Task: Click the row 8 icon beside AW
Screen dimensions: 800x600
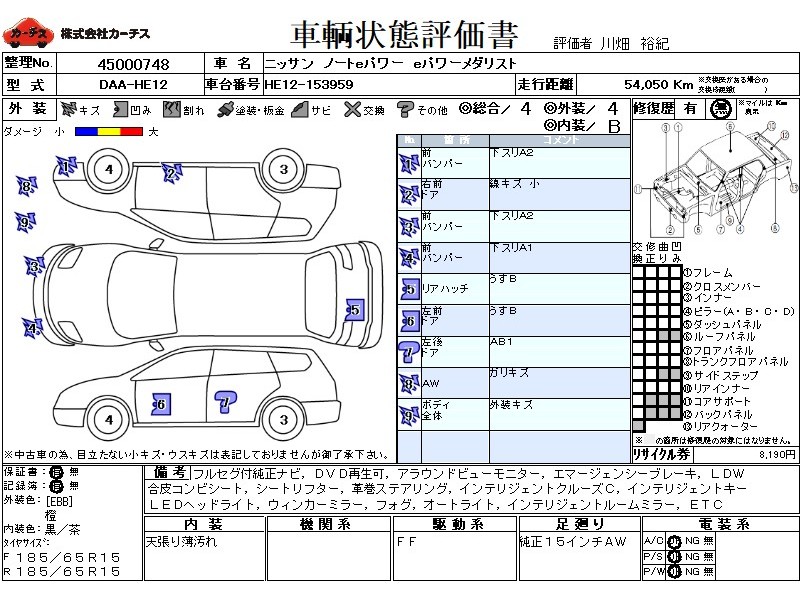Action: click(409, 384)
